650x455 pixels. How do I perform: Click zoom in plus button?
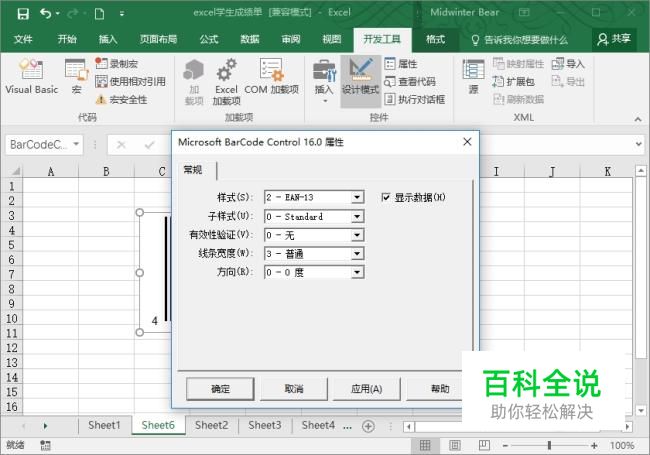[x=594, y=446]
